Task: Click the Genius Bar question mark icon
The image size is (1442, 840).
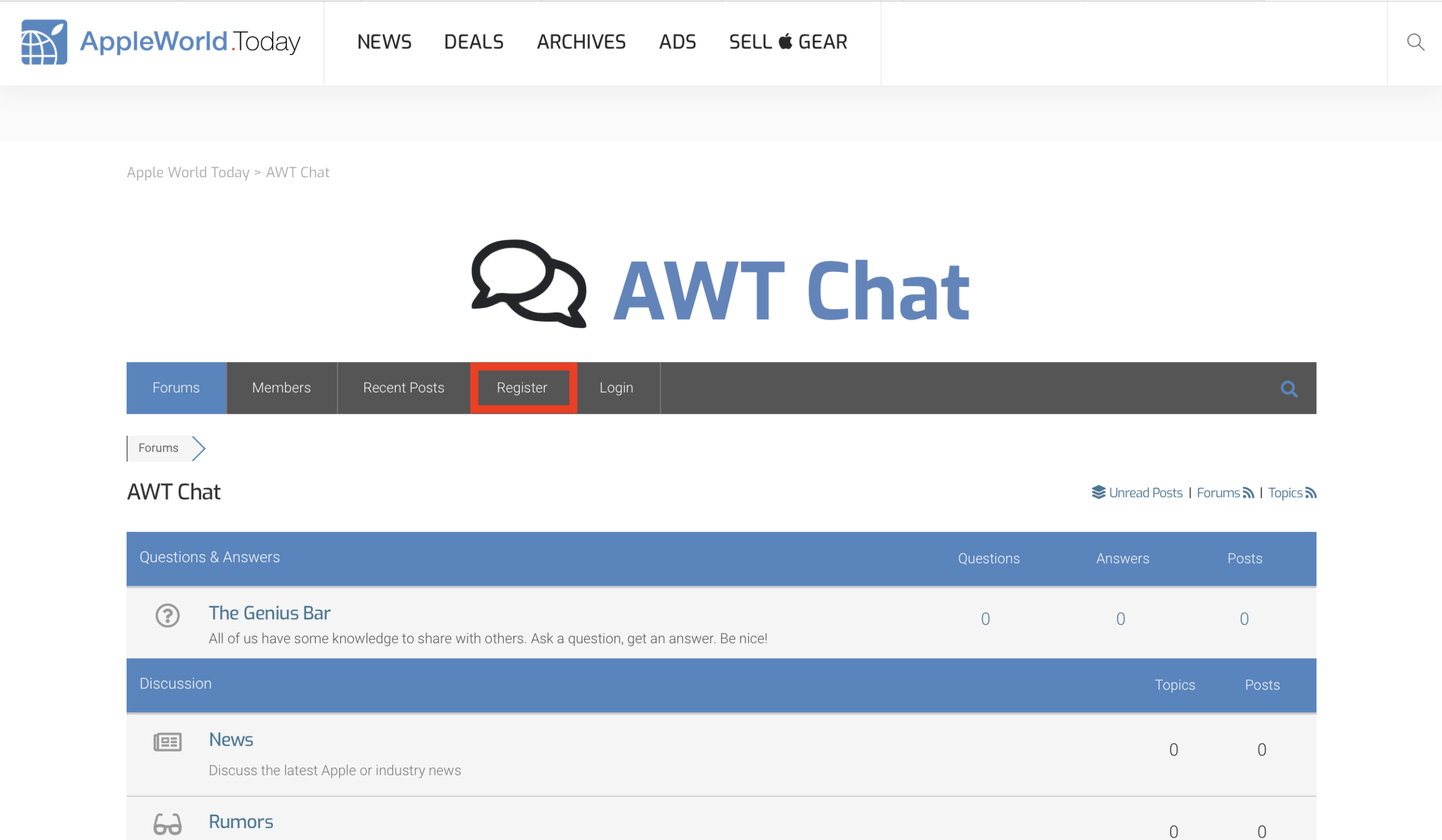Action: click(168, 616)
